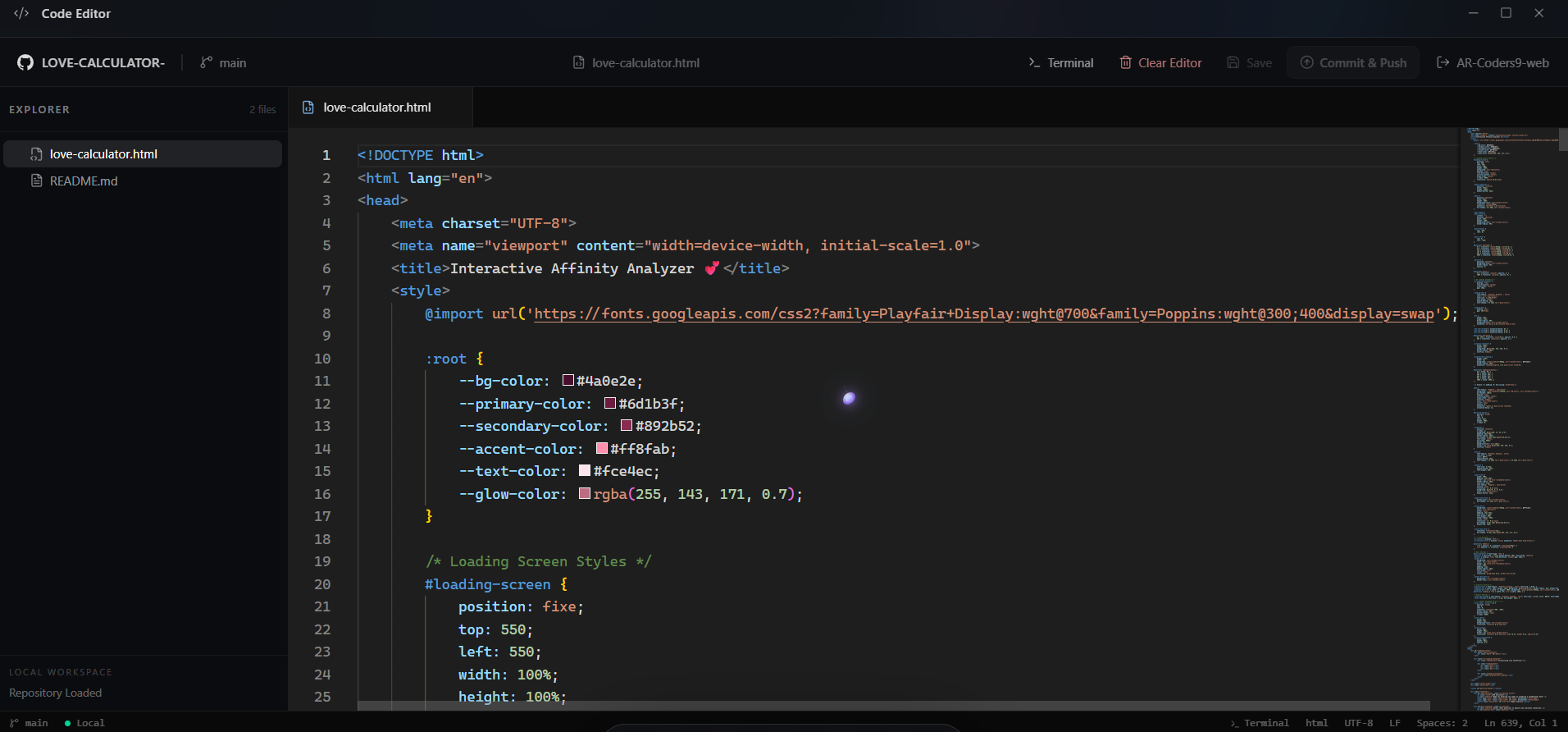Click the Save disk icon
The image size is (1568, 732).
pyautogui.click(x=1233, y=62)
